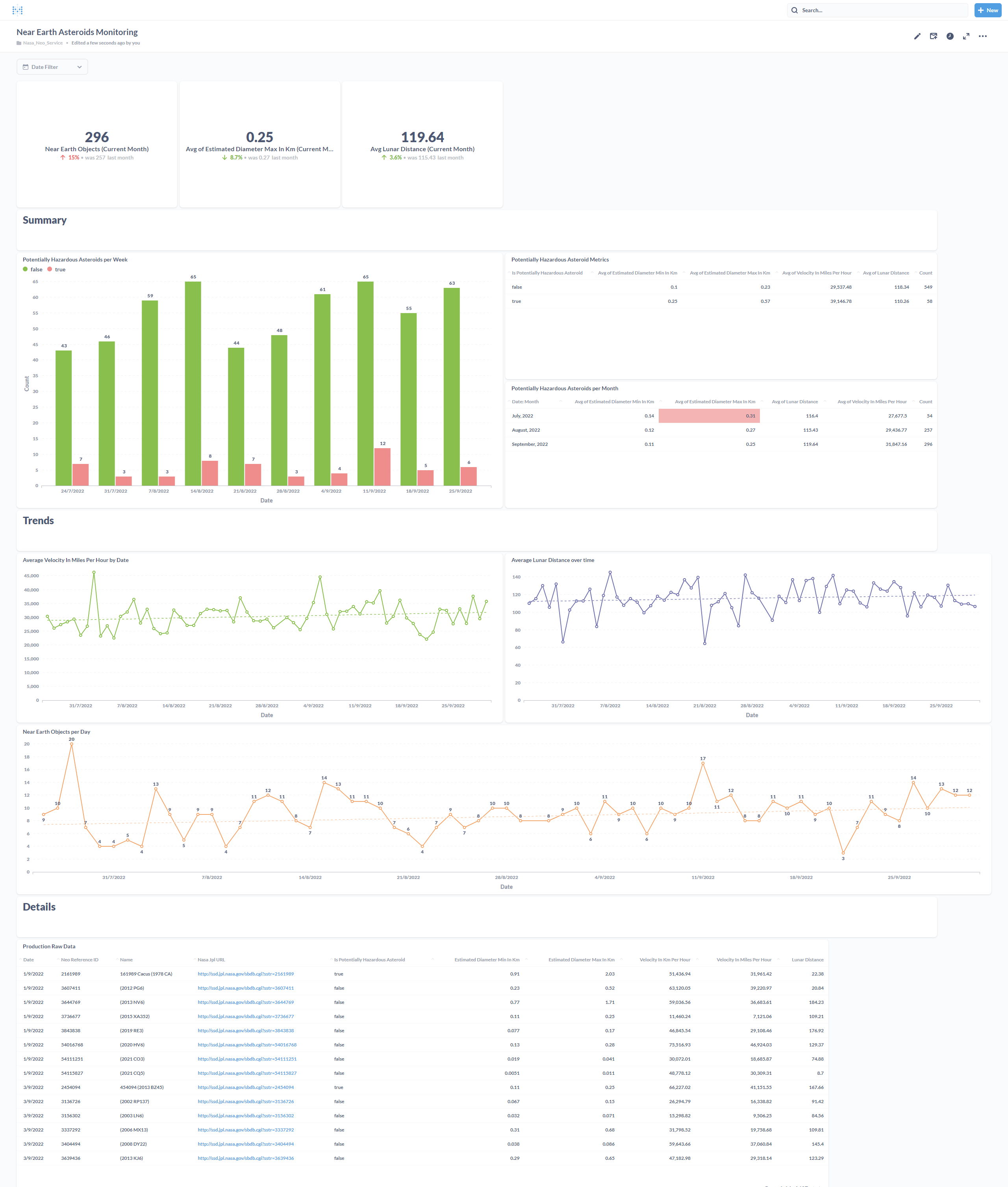
Task: Click the New button
Action: point(988,10)
